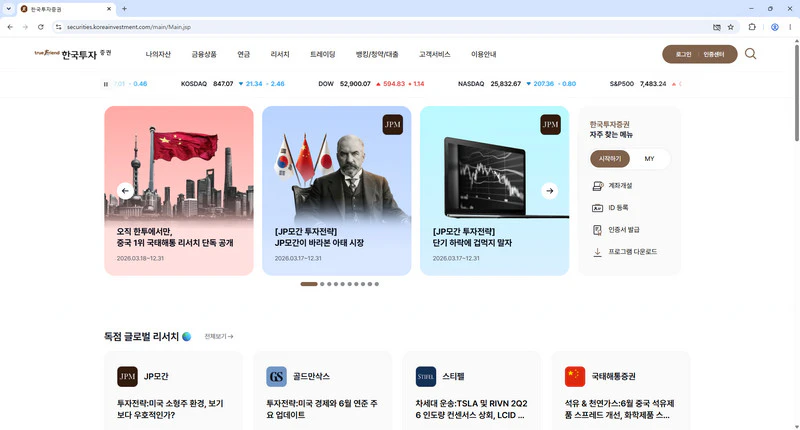Switch to the MY toggle tab
The image size is (800, 430).
649,159
